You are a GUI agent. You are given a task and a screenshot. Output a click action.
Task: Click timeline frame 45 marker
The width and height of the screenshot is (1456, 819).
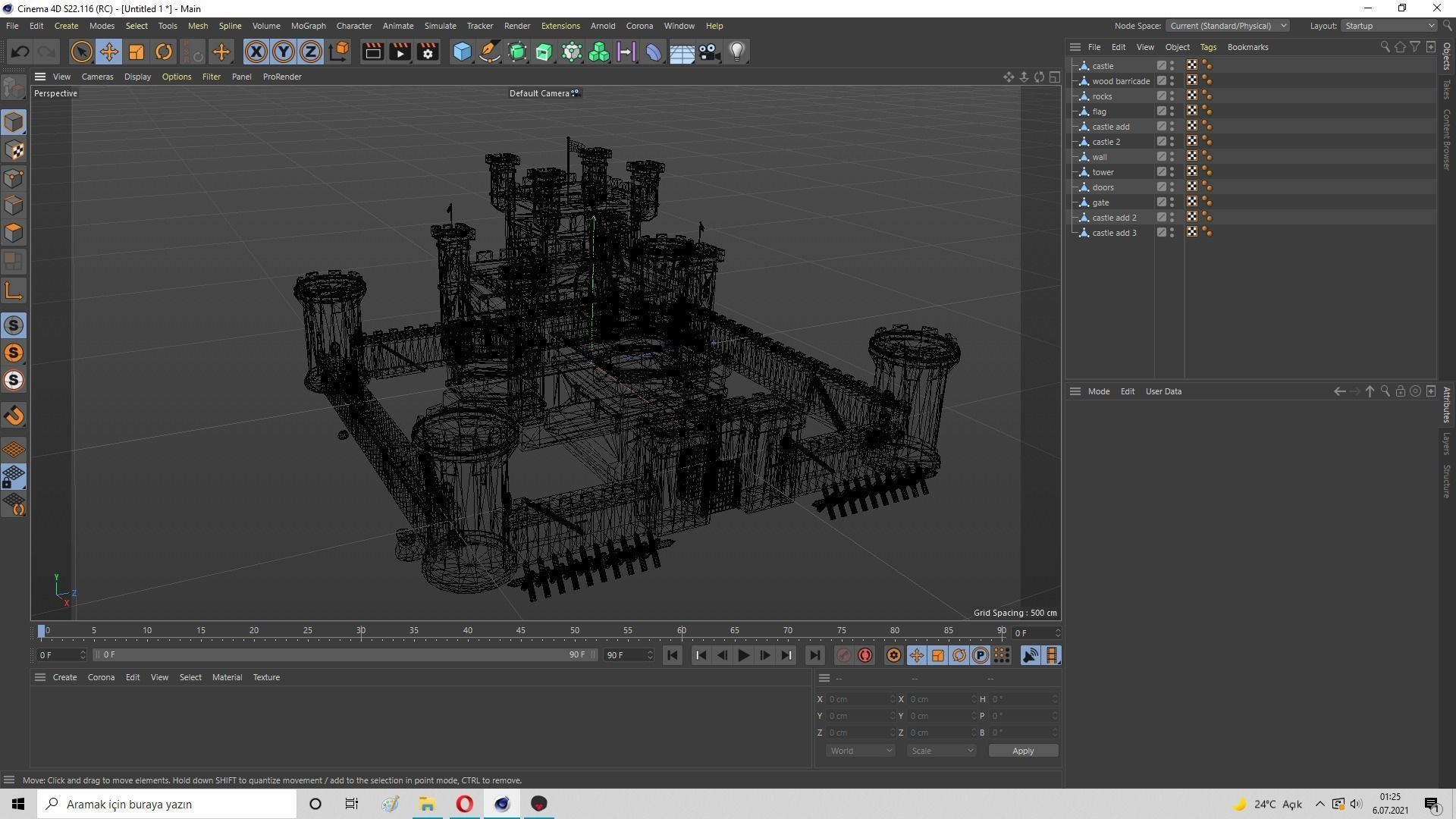pyautogui.click(x=521, y=631)
